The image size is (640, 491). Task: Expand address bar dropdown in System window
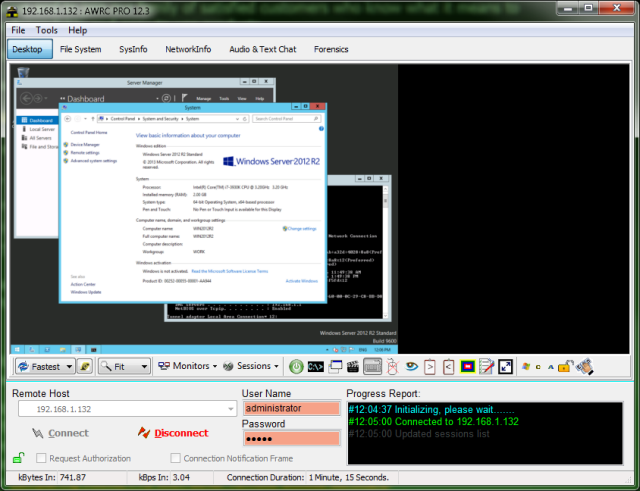[x=238, y=119]
